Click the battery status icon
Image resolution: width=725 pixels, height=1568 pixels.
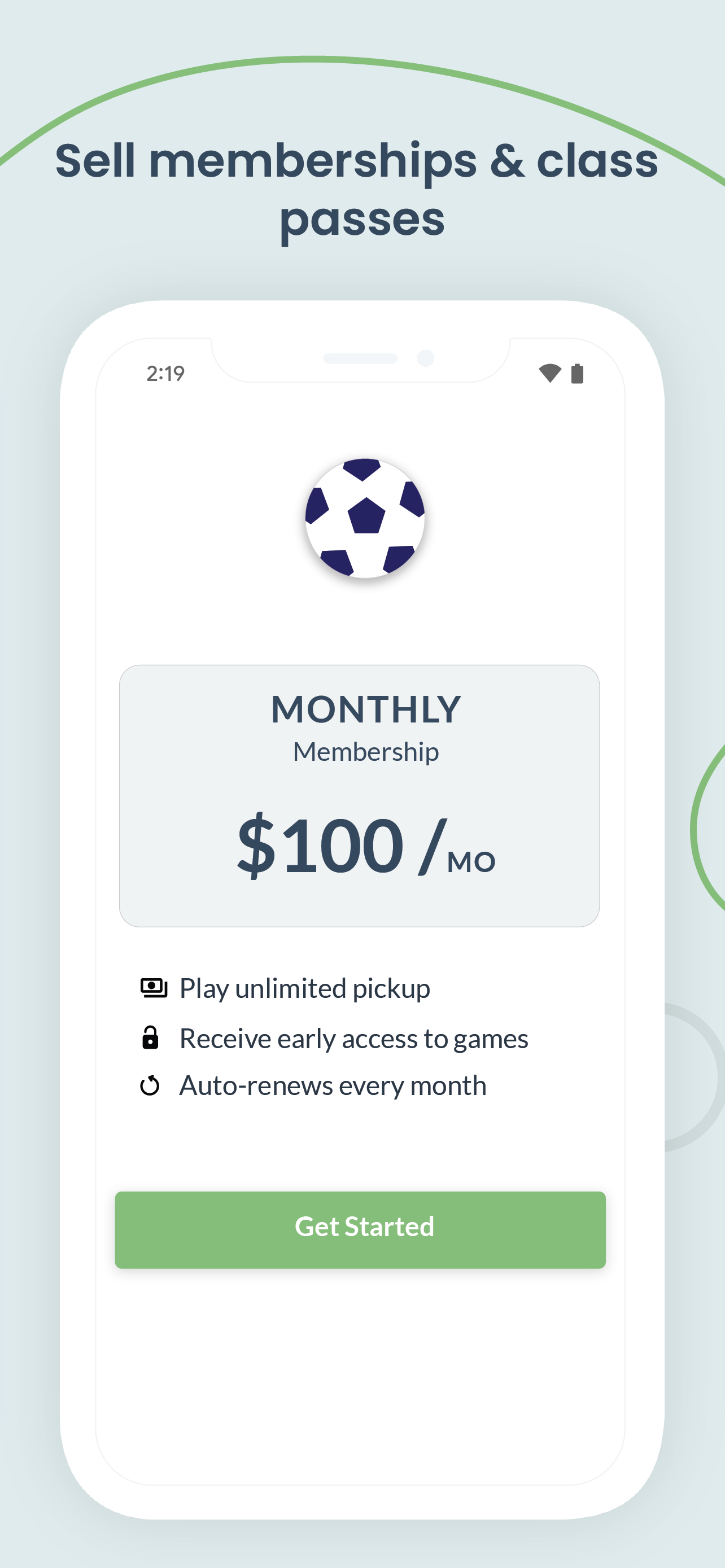(577, 373)
